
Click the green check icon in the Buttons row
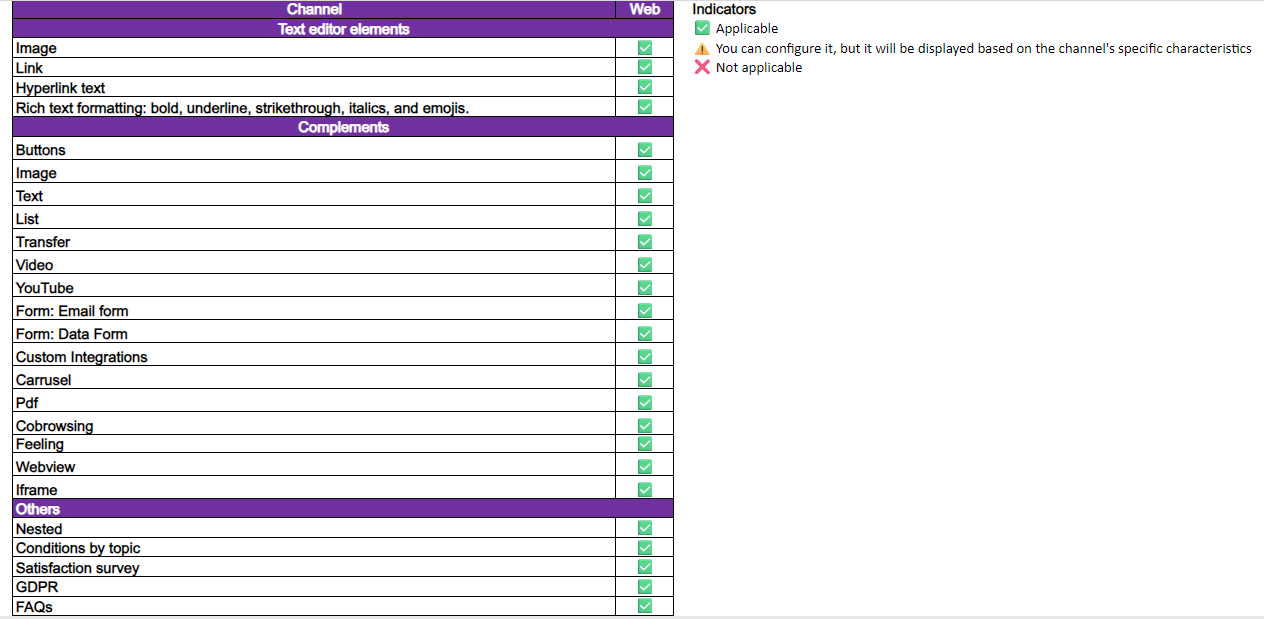[x=645, y=150]
